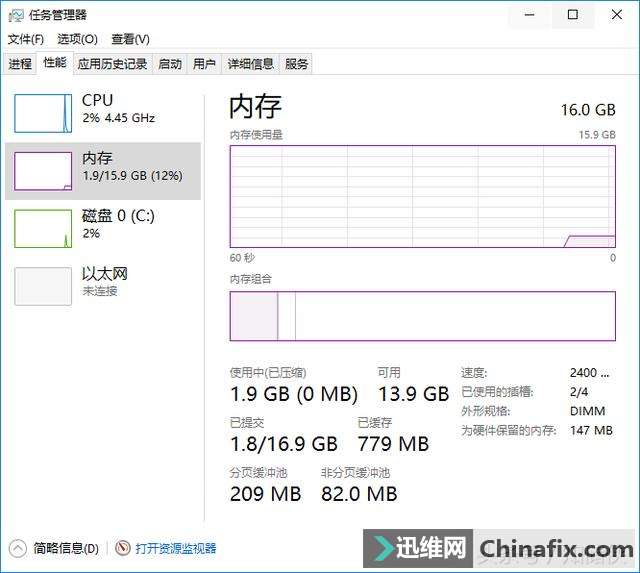The width and height of the screenshot is (640, 573).
Task: Switch to the 进程 tab
Action: (20, 64)
